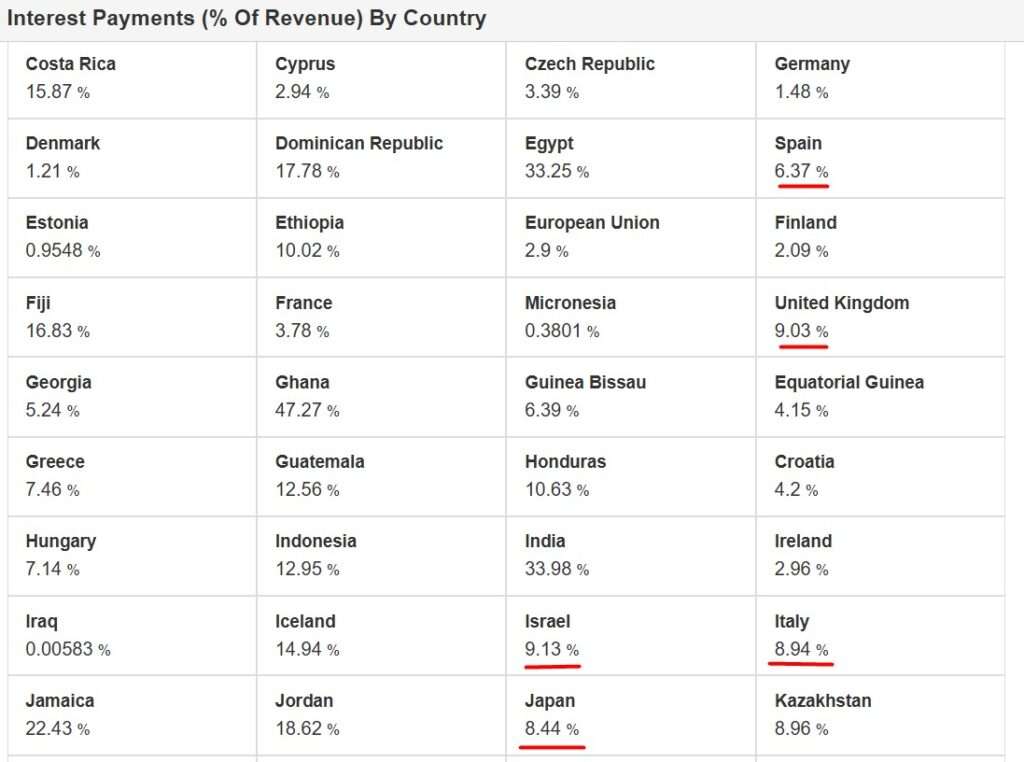1024x762 pixels.
Task: Click the Equatorial Guinea entry
Action: coord(849,382)
